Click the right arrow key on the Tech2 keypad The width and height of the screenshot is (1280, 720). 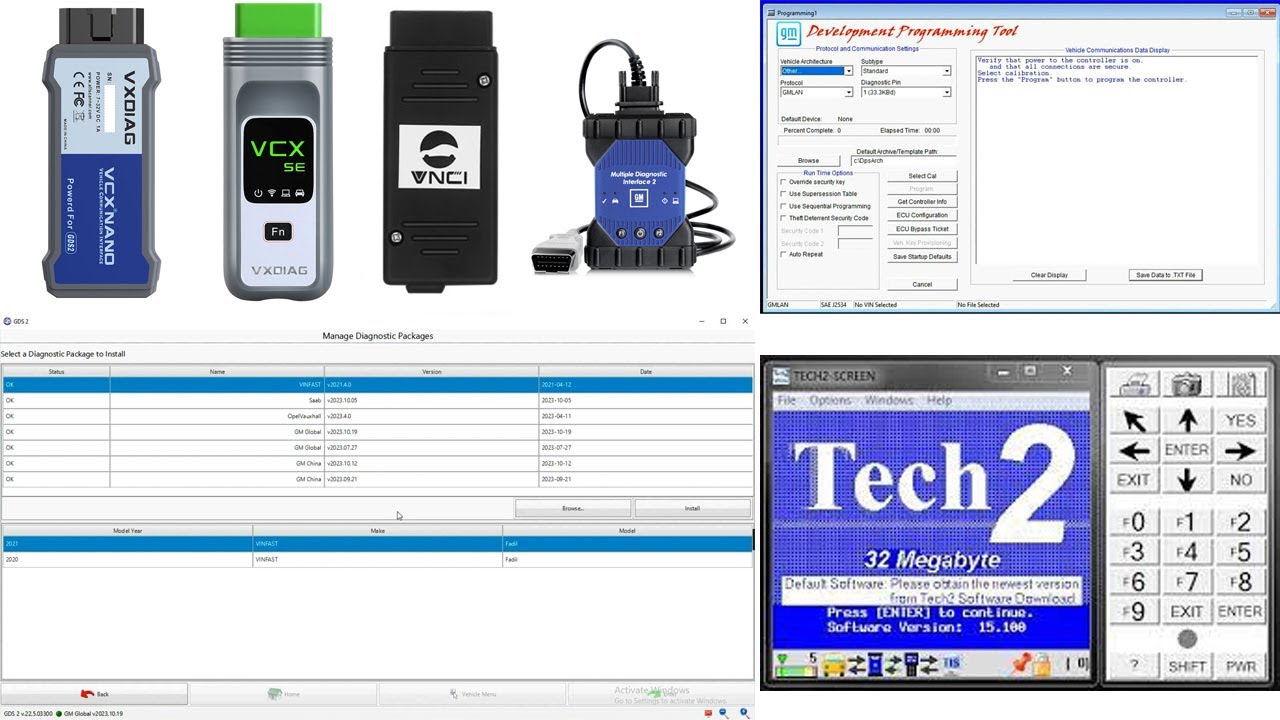[x=1240, y=450]
